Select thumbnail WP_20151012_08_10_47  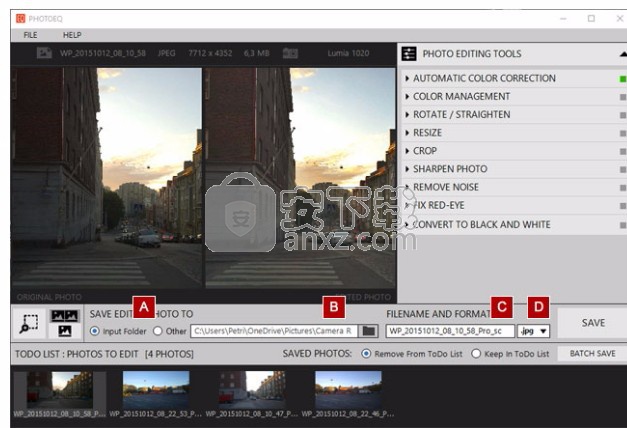coord(252,394)
